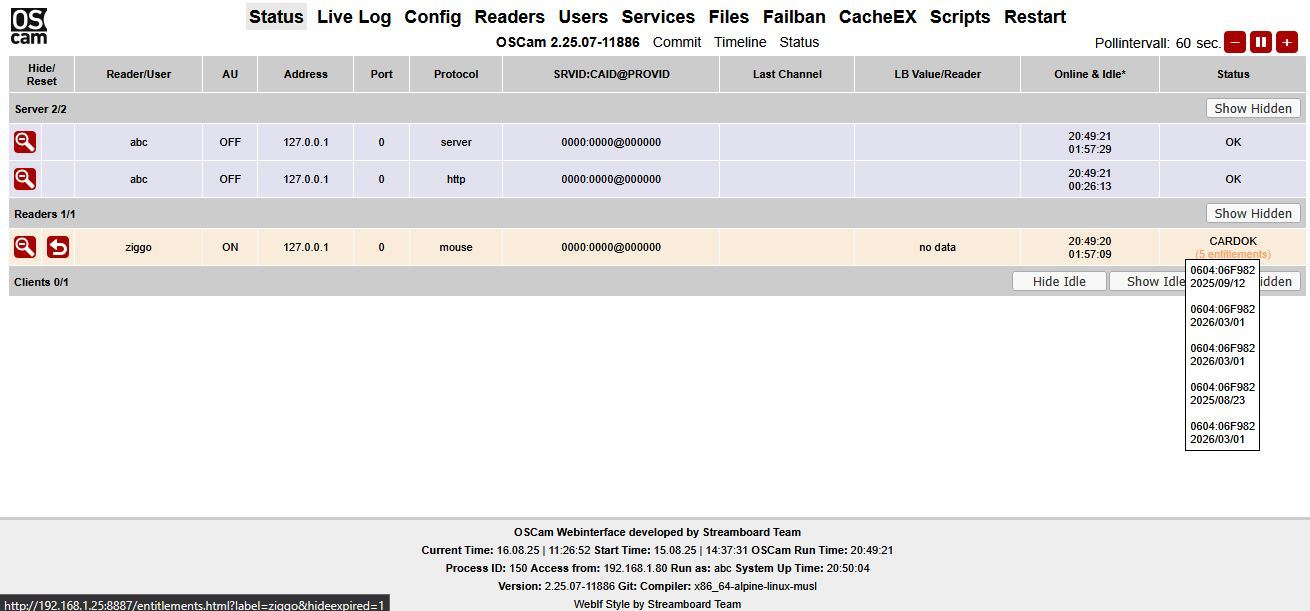Click the OK status in http row

click(1233, 179)
